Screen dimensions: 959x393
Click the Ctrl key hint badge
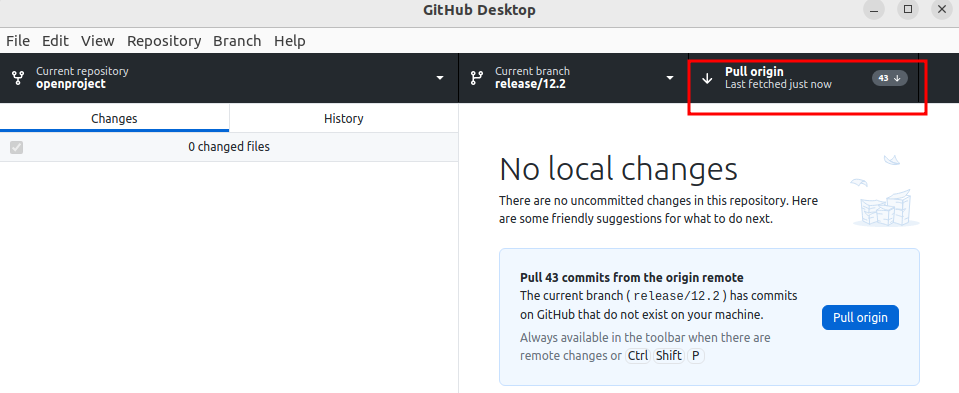pos(638,356)
